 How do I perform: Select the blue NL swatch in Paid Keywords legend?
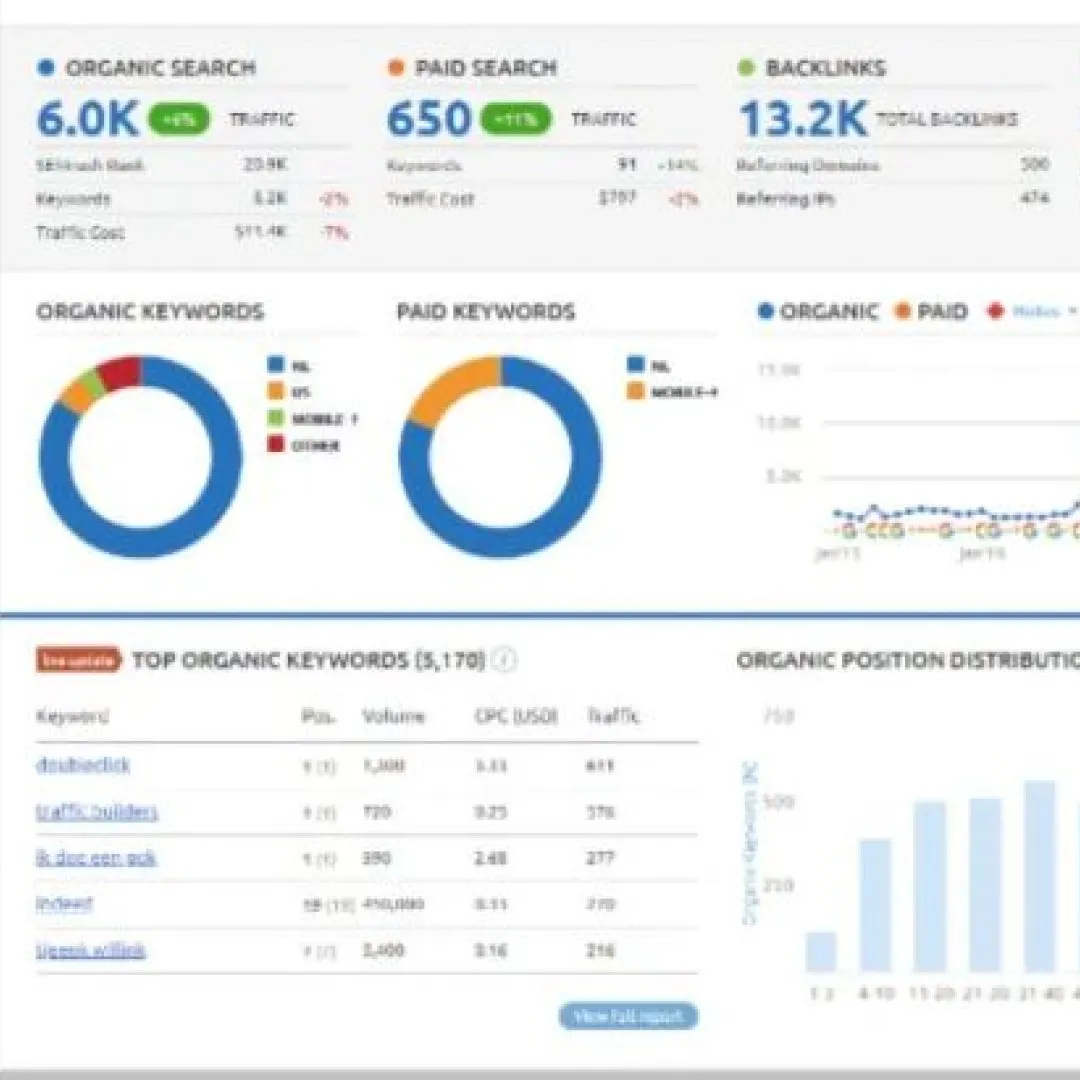(636, 364)
